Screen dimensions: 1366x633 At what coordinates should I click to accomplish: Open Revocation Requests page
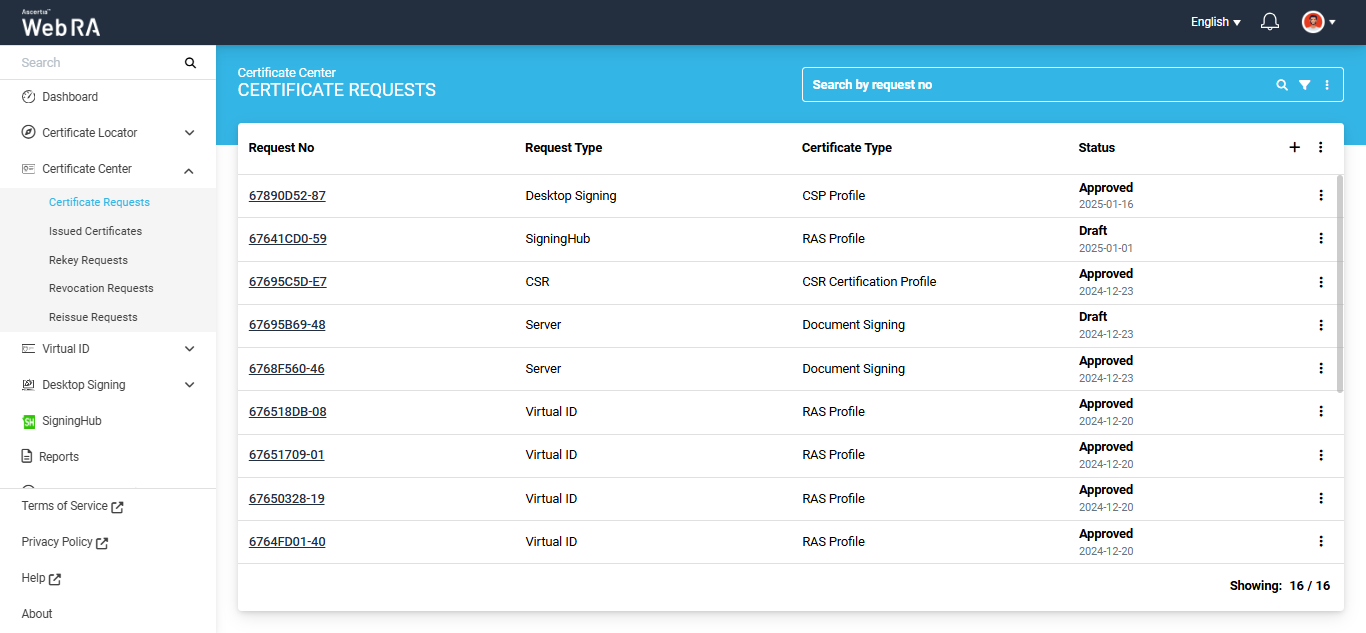point(101,288)
